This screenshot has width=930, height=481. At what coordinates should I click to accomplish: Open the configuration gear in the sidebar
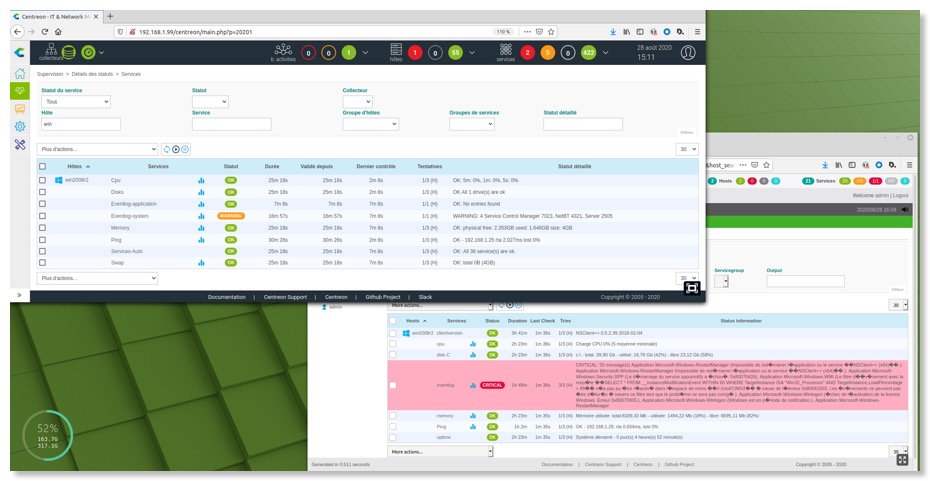19,126
